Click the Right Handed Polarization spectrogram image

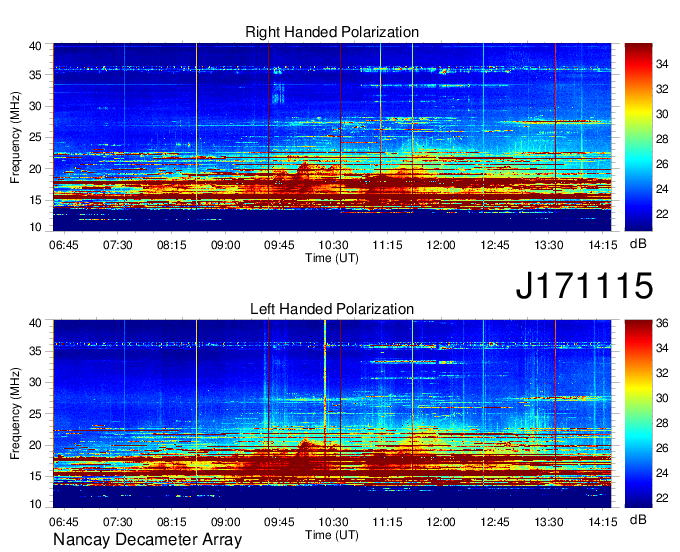(332, 137)
